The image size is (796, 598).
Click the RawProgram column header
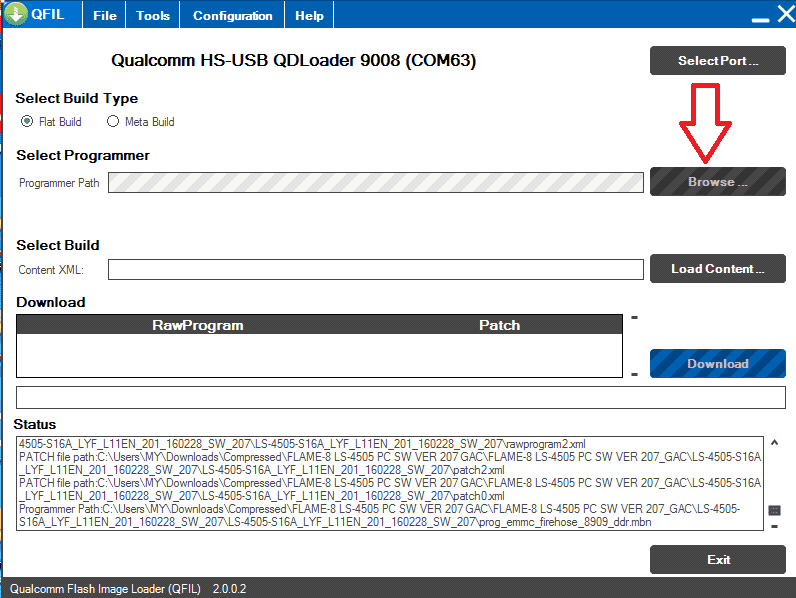click(x=197, y=325)
